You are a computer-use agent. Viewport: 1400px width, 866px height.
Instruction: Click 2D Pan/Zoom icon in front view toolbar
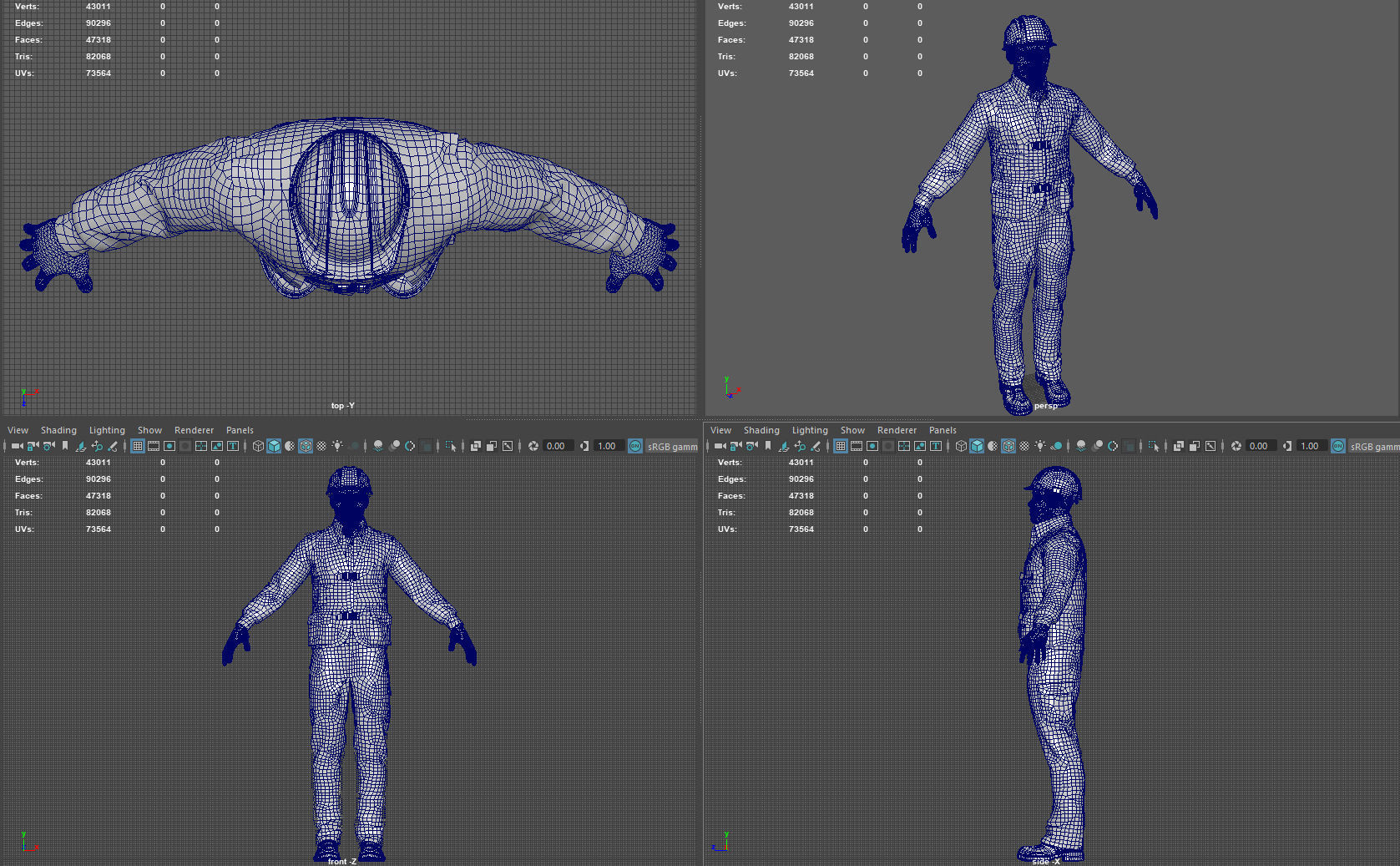point(97,446)
